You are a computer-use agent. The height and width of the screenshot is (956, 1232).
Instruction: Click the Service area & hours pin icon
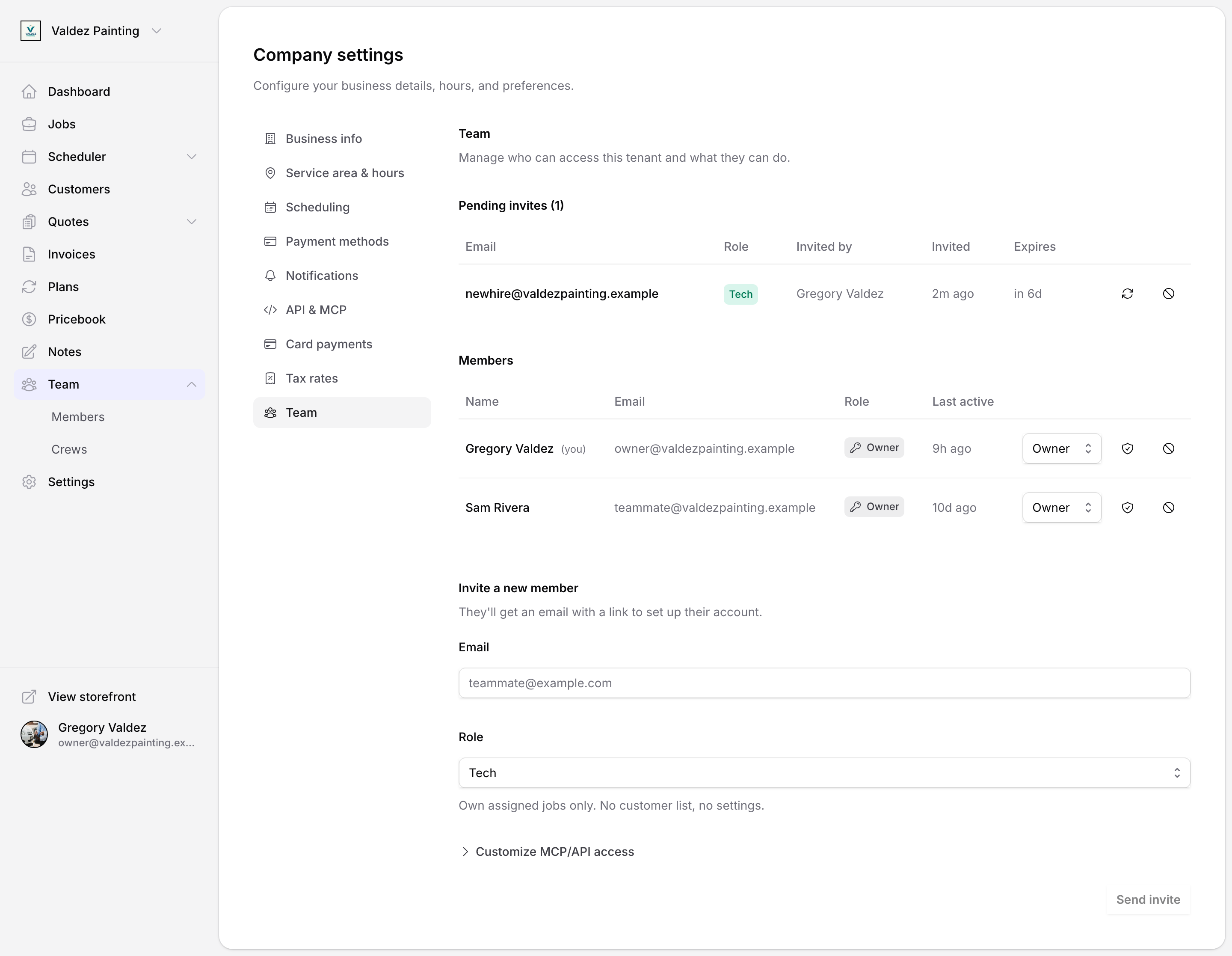(x=270, y=173)
